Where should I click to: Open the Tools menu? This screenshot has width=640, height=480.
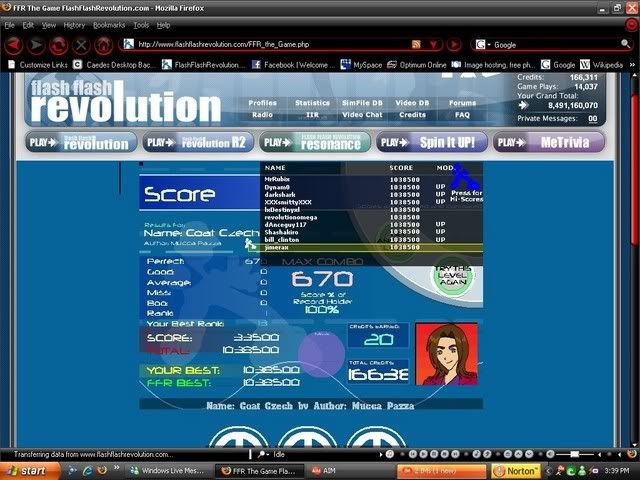(x=142, y=24)
